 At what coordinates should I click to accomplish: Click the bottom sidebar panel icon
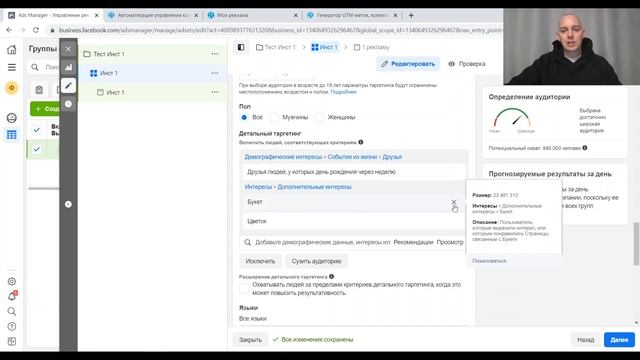[x=12, y=342]
